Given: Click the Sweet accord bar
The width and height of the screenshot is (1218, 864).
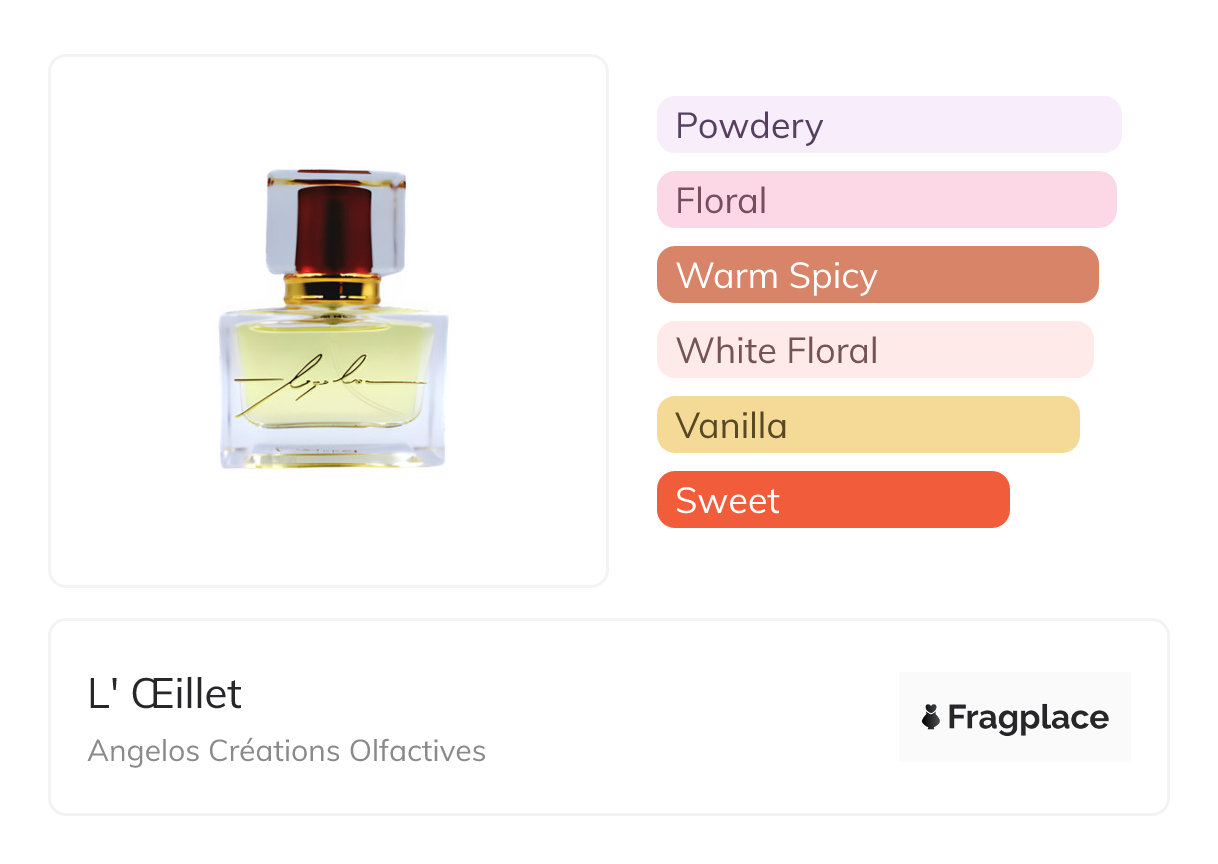Looking at the screenshot, I should 833,500.
